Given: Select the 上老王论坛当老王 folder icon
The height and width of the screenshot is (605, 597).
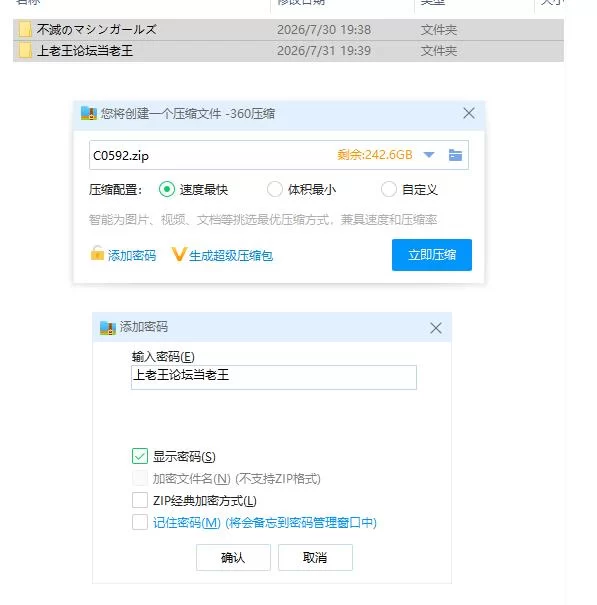Looking at the screenshot, I should tap(25, 51).
